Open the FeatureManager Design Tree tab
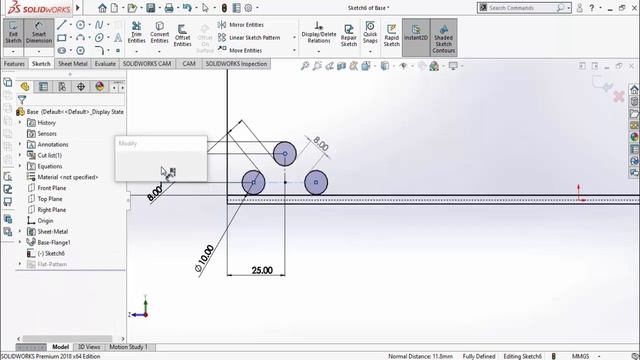640x360 pixels. [25, 87]
